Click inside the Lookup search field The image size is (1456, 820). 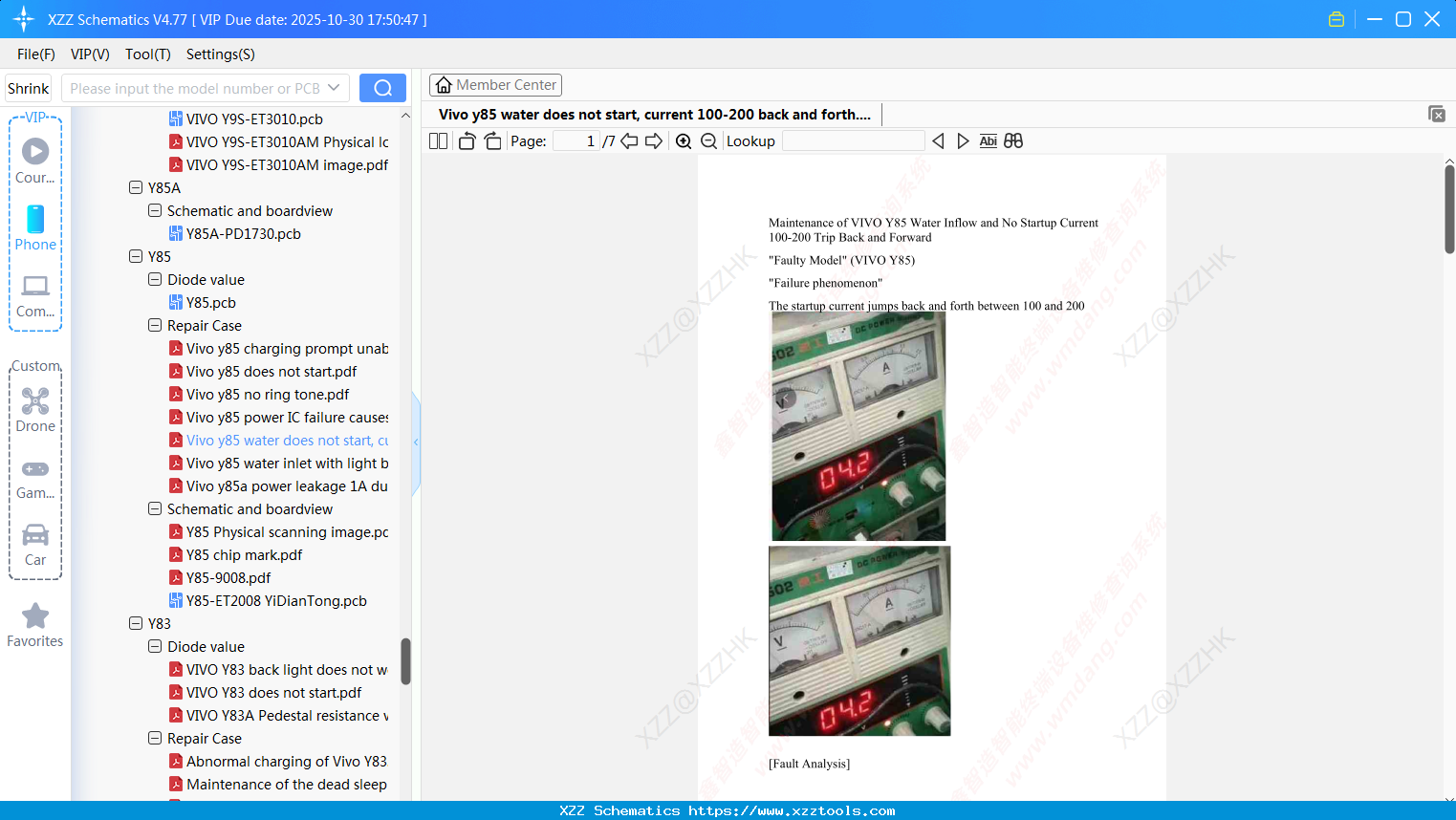(x=851, y=140)
